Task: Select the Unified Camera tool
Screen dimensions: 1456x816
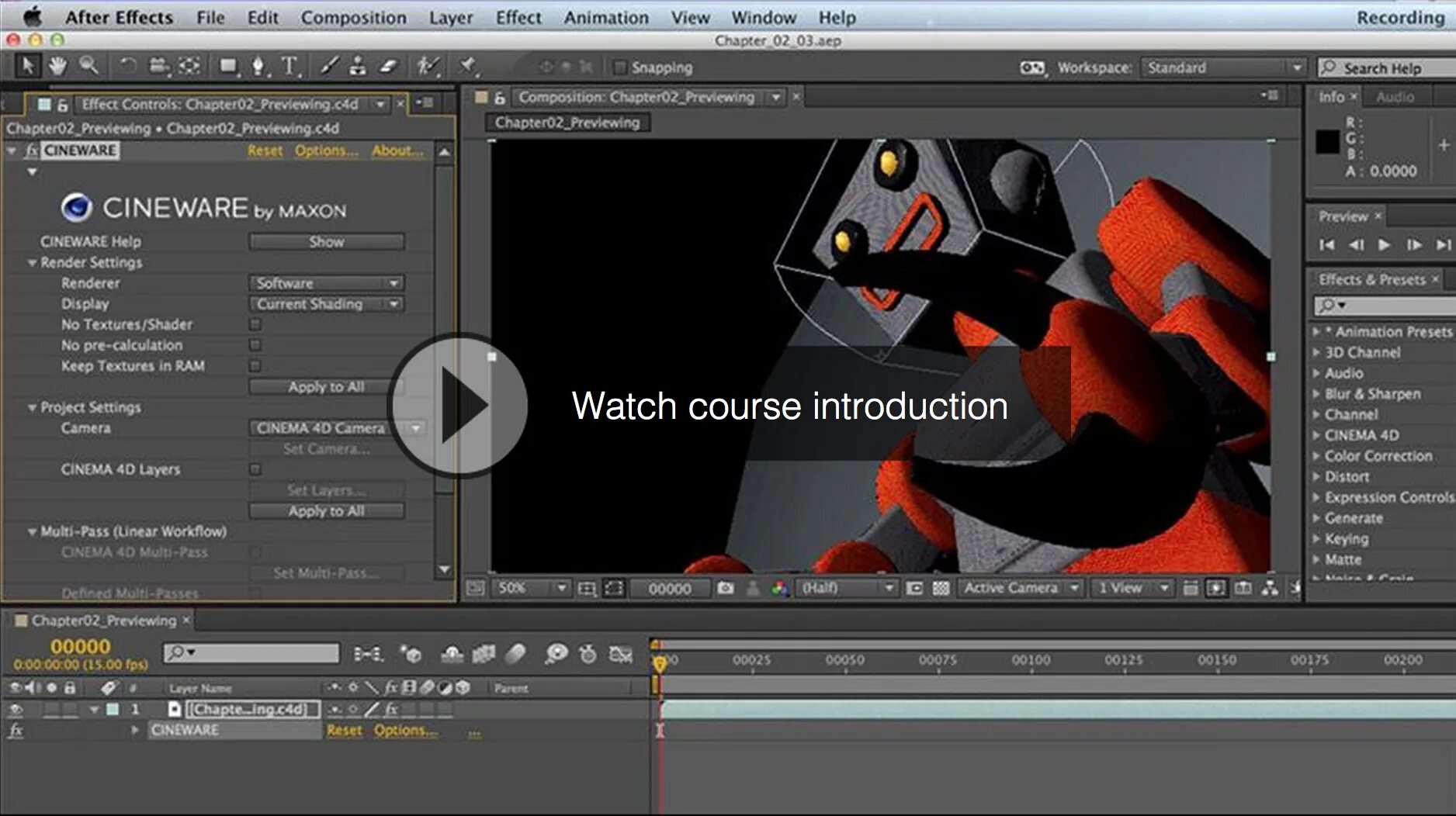Action: click(158, 66)
